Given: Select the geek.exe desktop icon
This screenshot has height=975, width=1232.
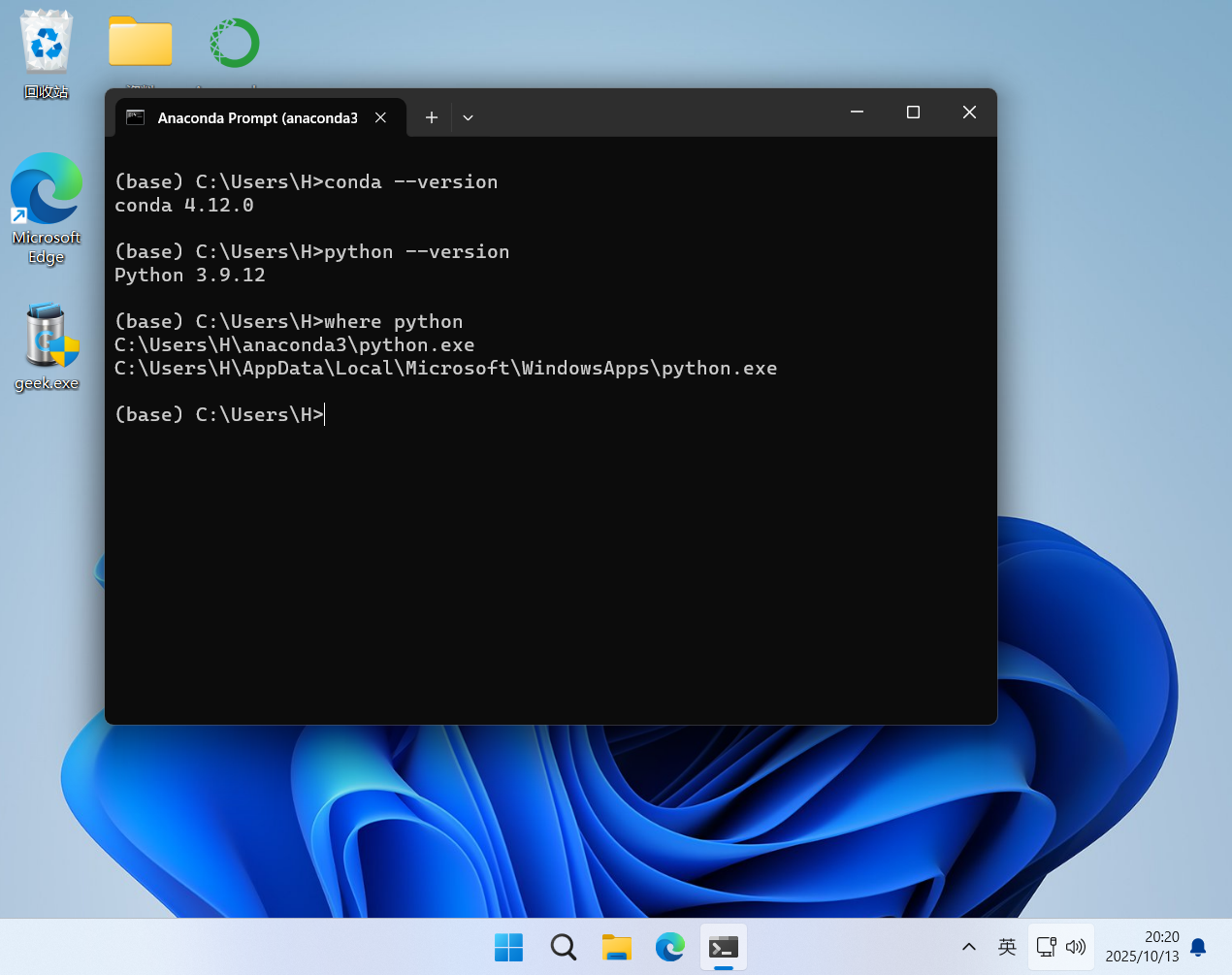Looking at the screenshot, I should click(x=47, y=346).
